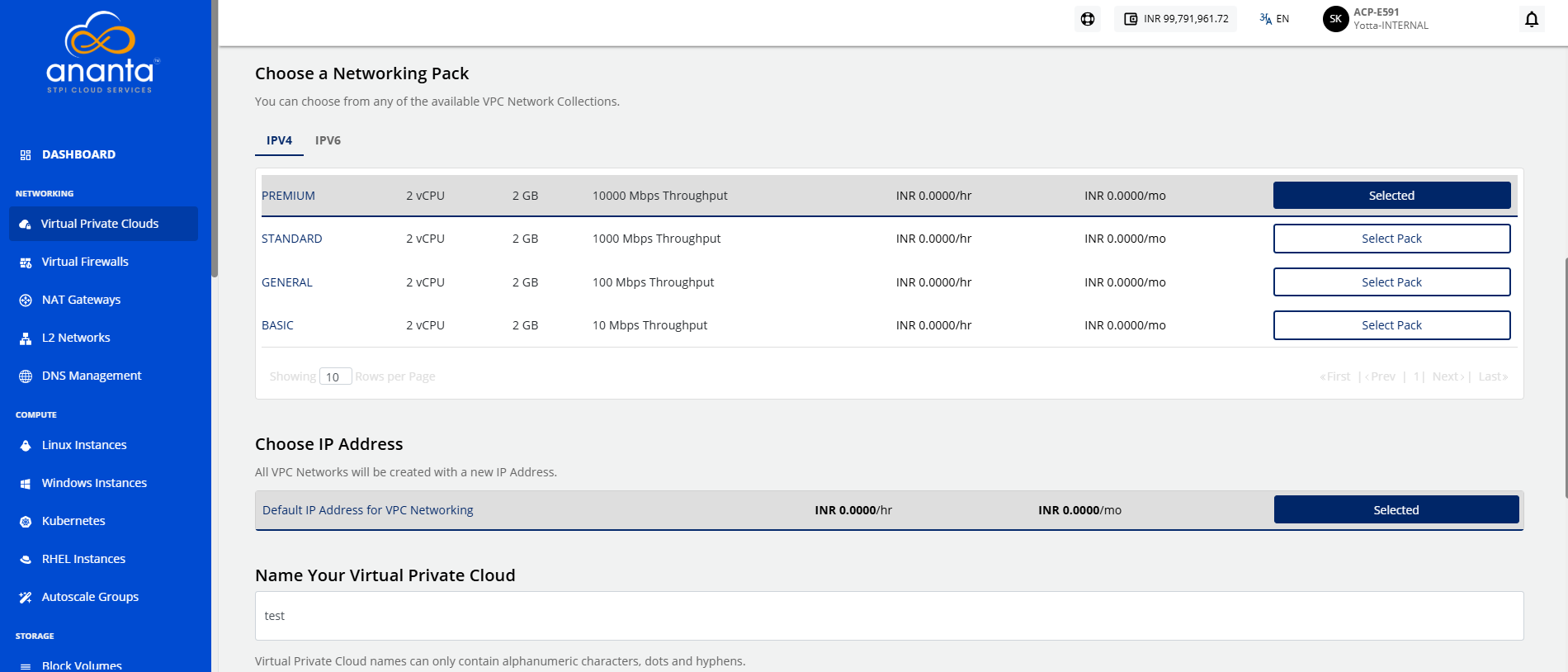This screenshot has height=672, width=1568.
Task: Click the GENERAL pack name
Action: (286, 282)
